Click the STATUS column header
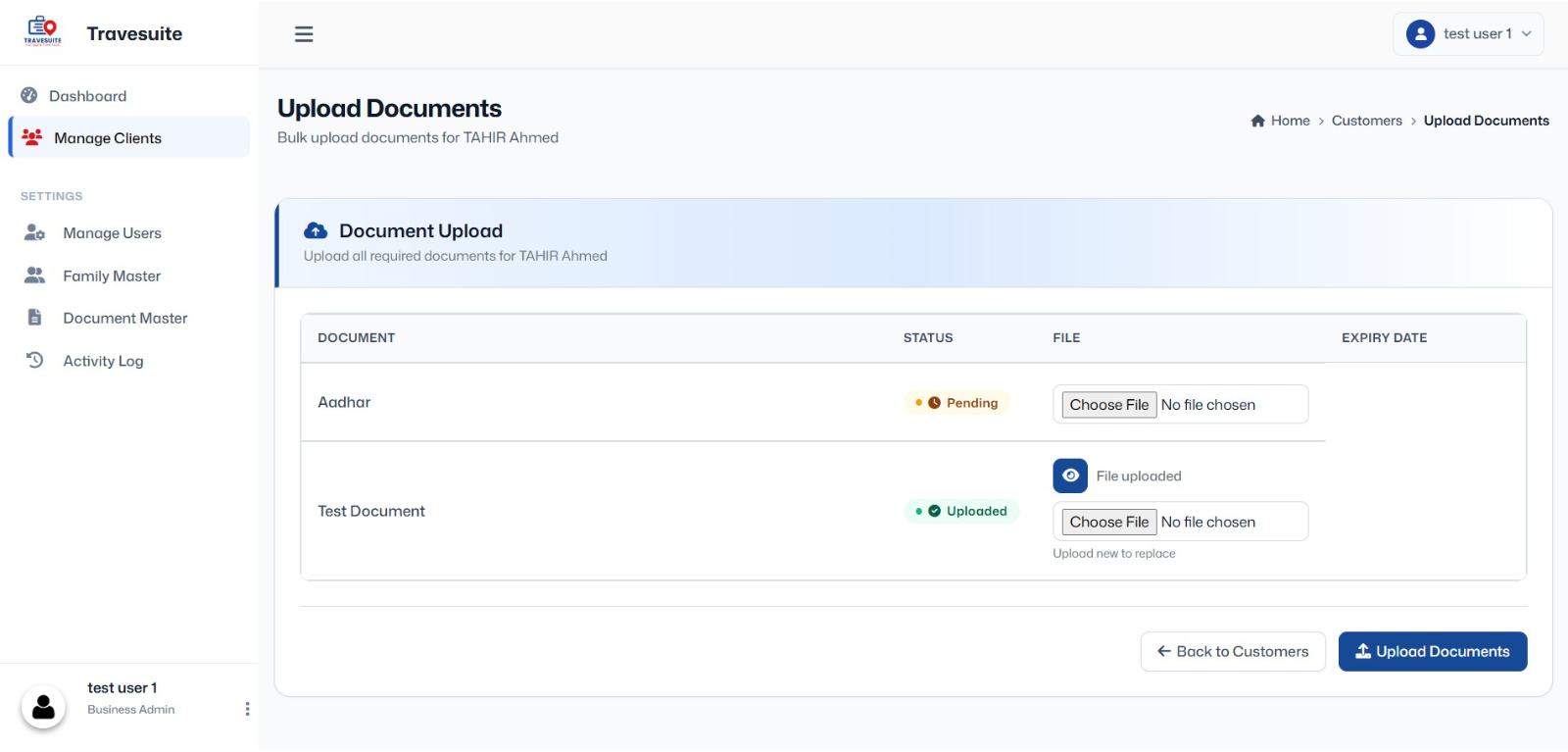Screen dimensions: 1568x752 [928, 337]
